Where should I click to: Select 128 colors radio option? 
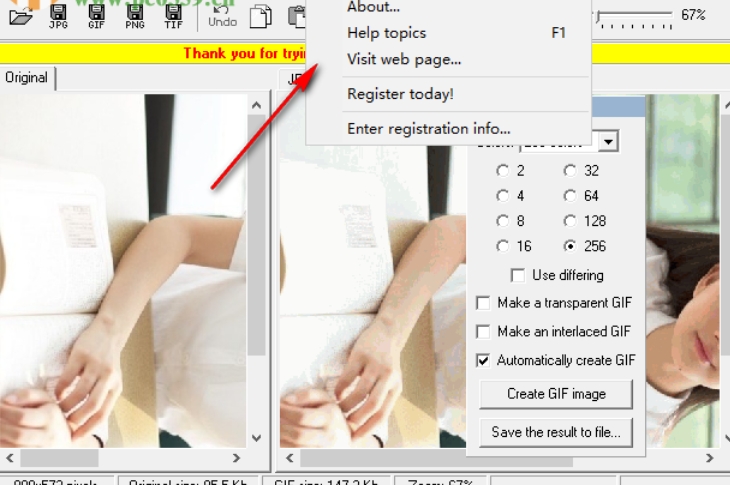(x=585, y=221)
